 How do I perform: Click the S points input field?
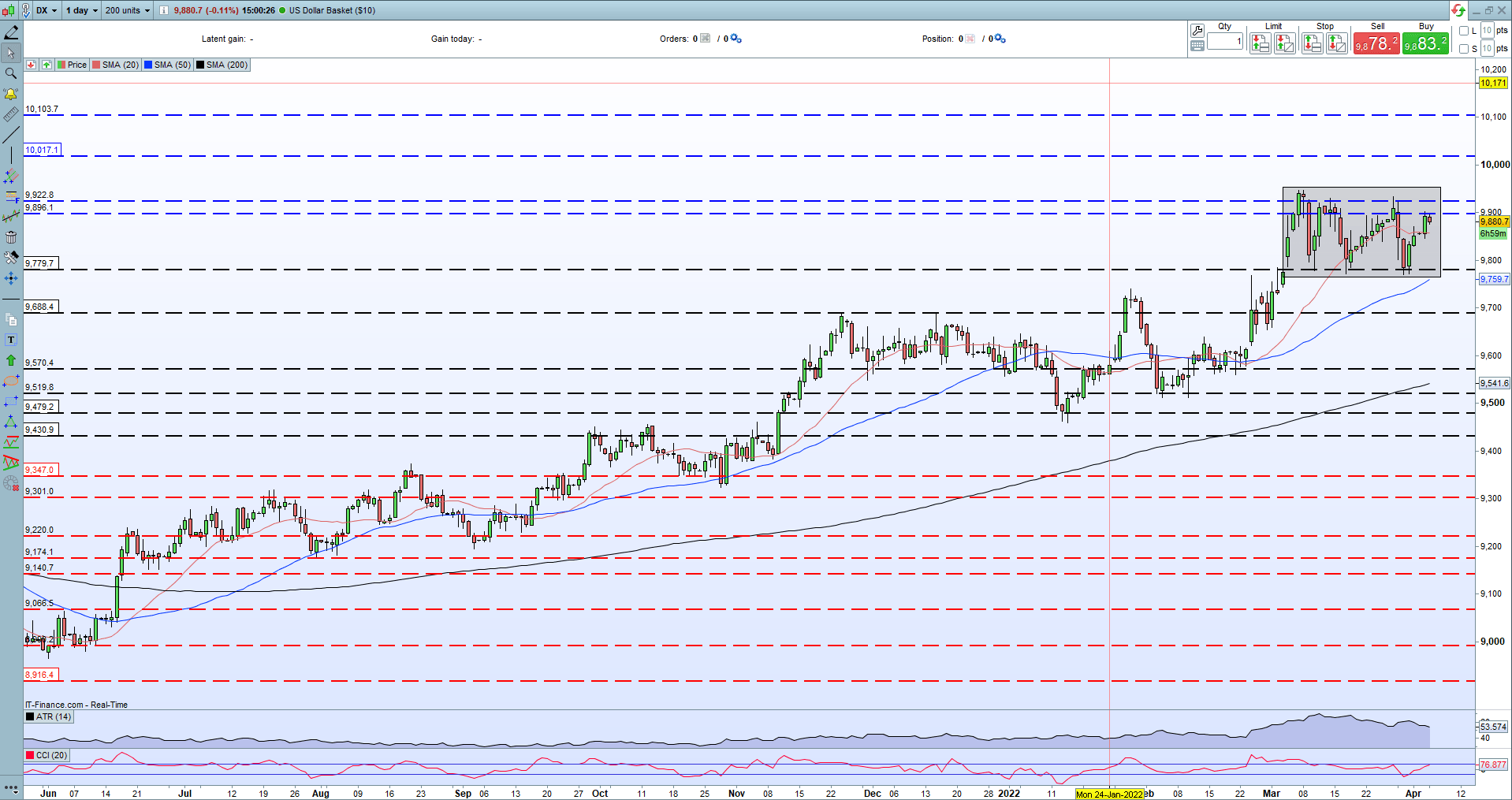tap(1487, 48)
